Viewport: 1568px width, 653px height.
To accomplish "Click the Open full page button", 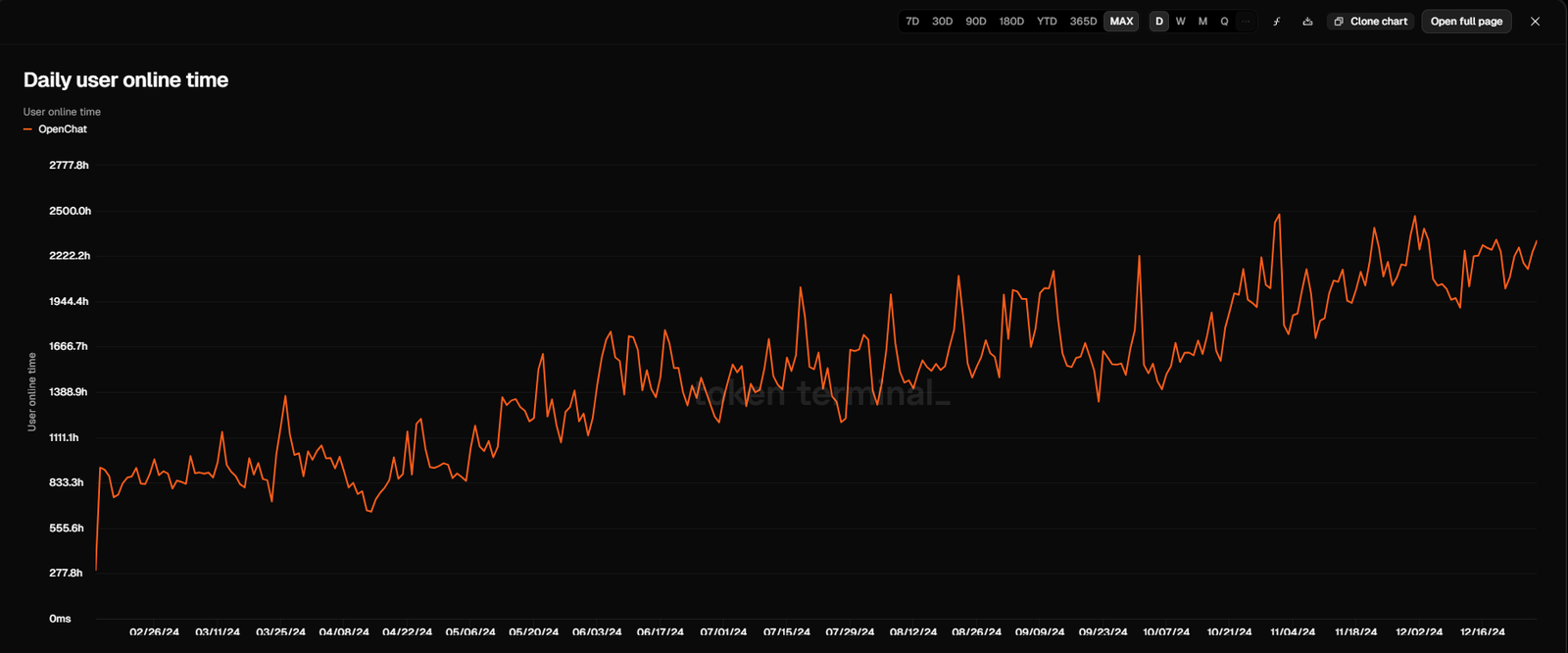I will click(1466, 22).
